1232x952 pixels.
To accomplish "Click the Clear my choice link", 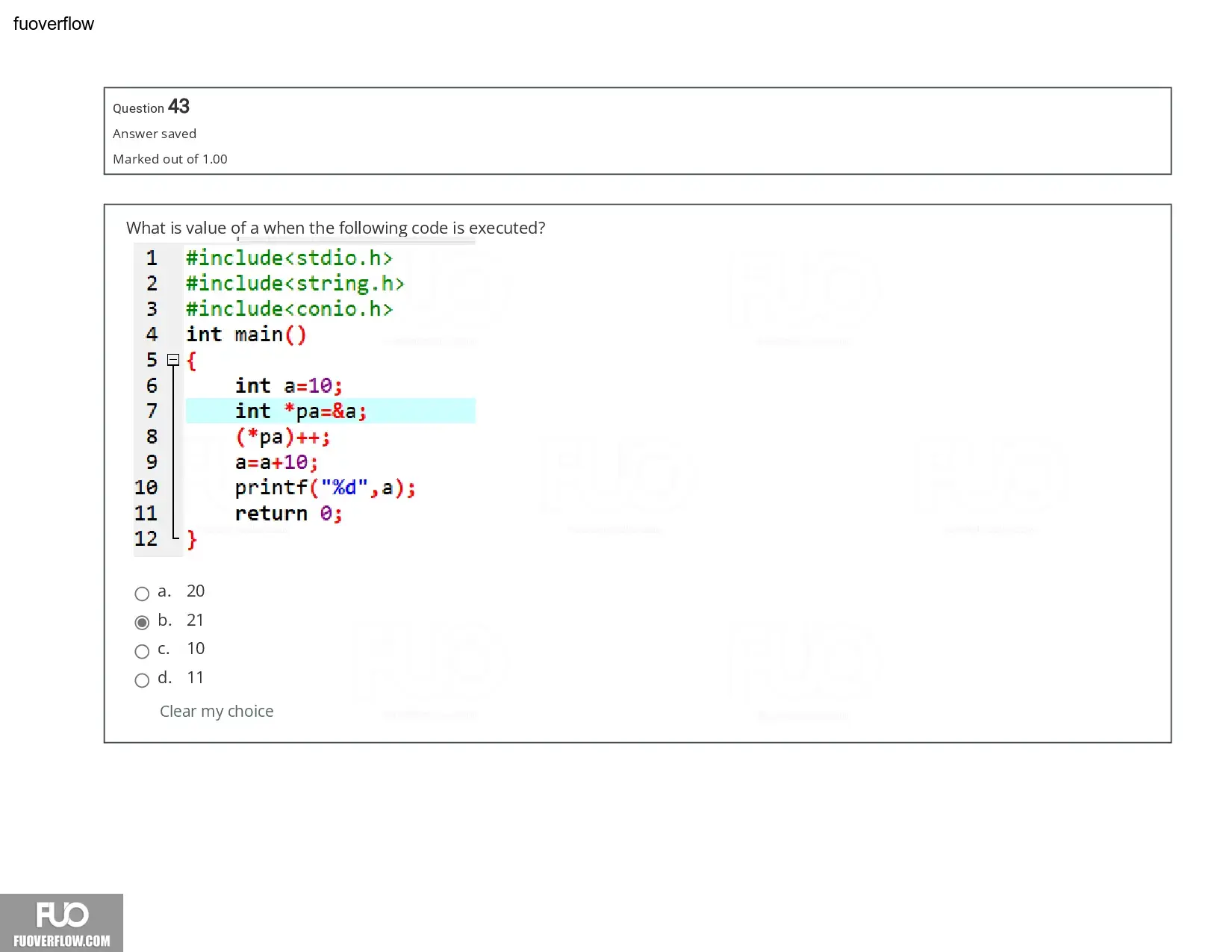I will [217, 711].
